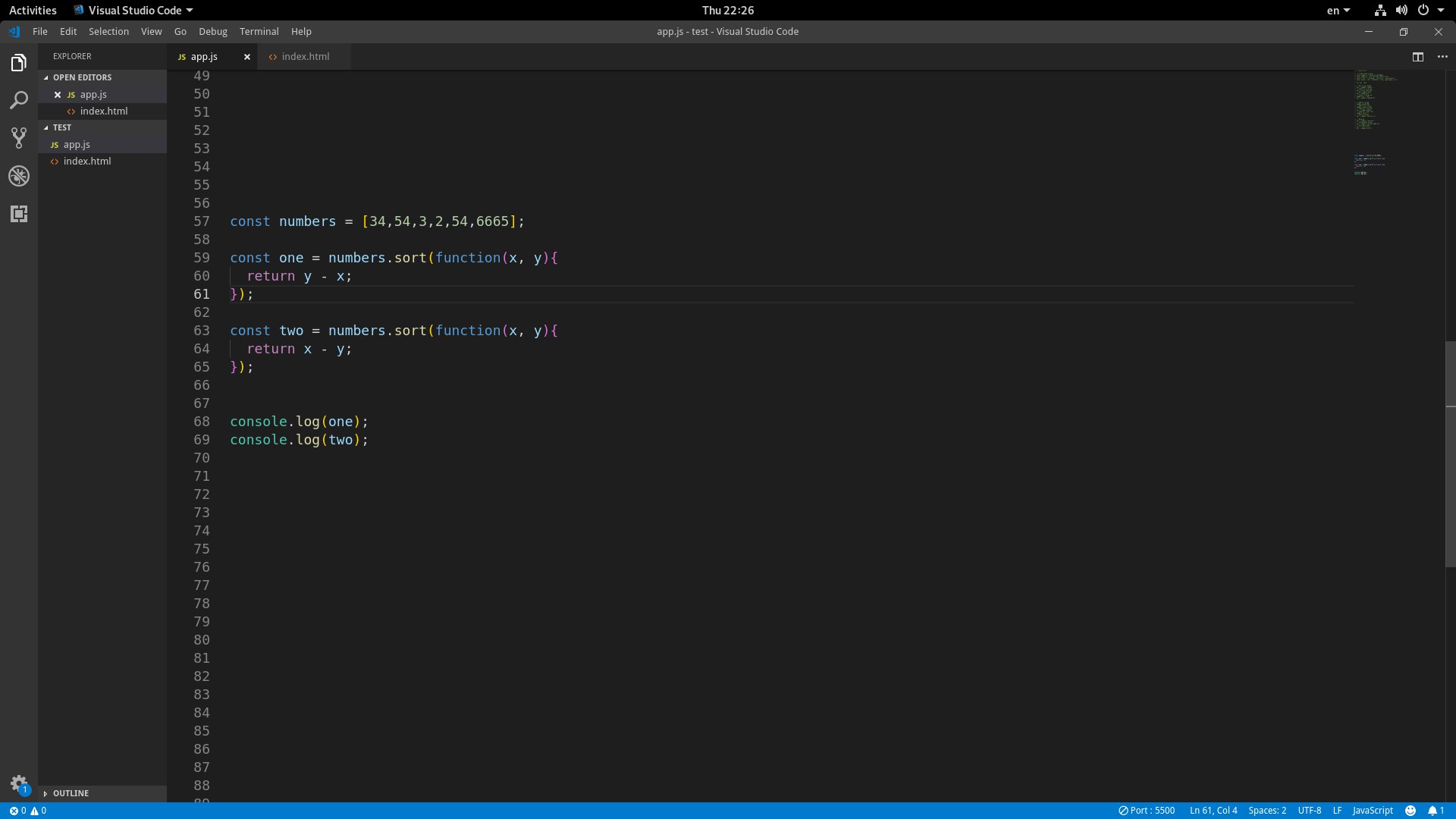Open the Source Control icon

pos(19,138)
